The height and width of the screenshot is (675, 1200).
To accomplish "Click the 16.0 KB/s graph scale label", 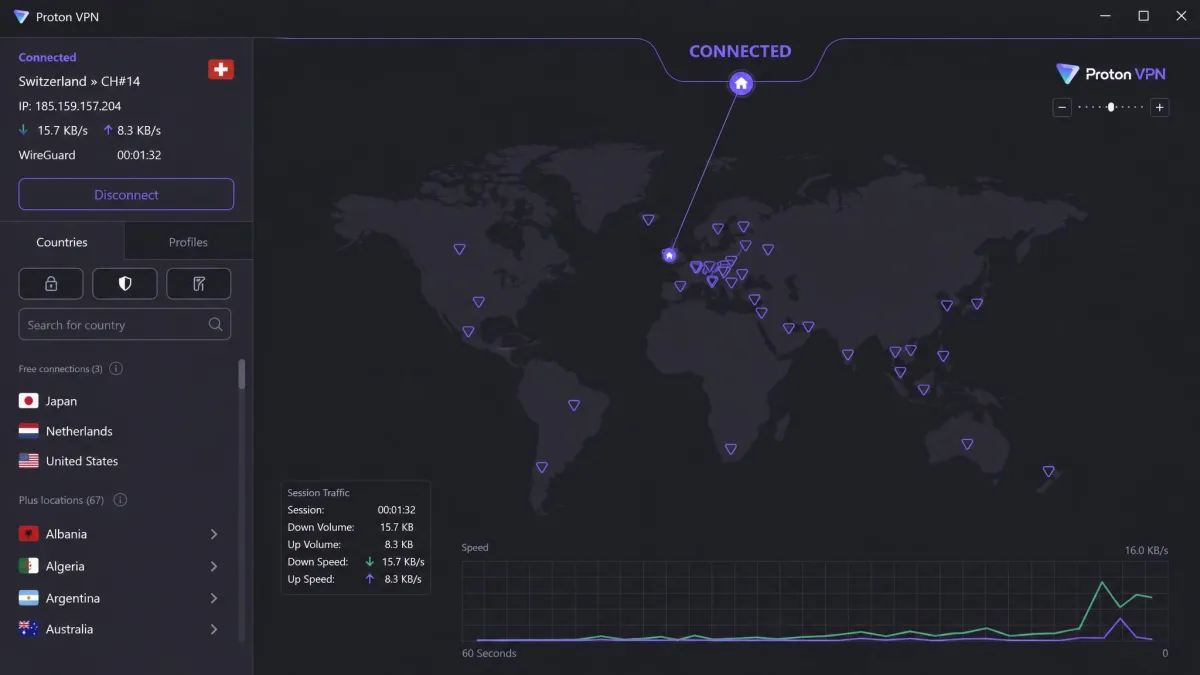I will 1146,550.
